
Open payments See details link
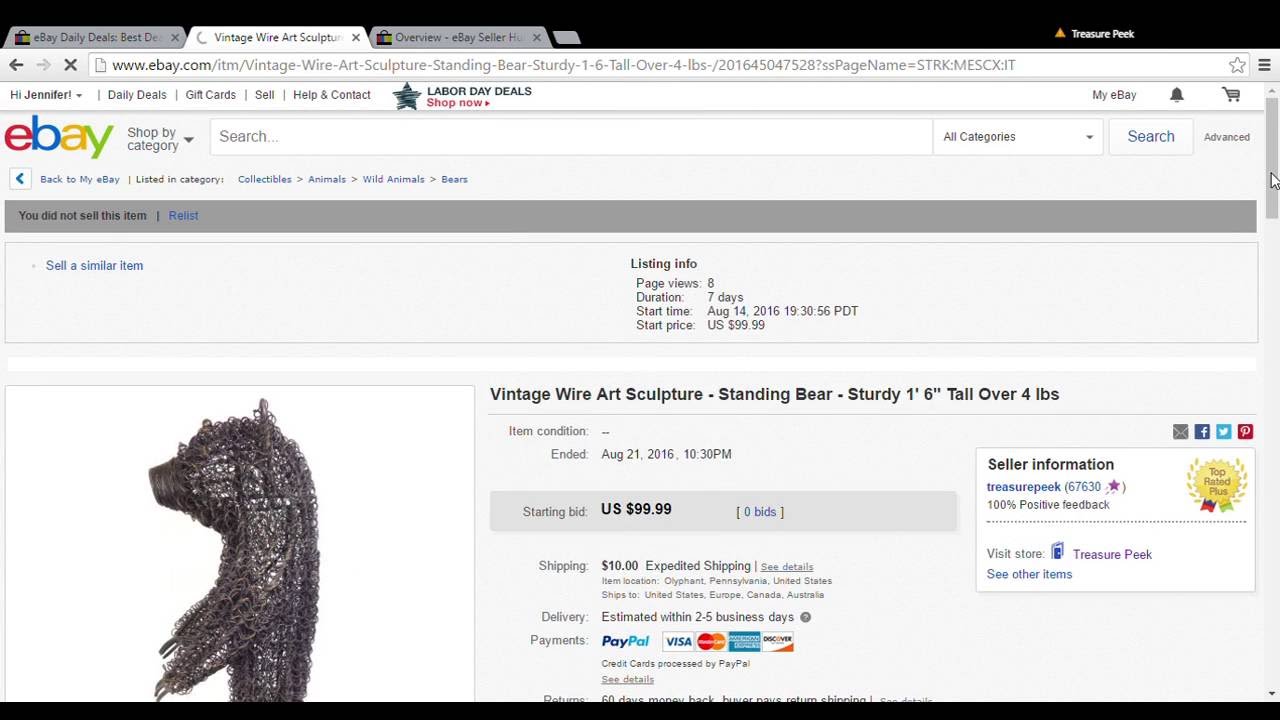[627, 680]
